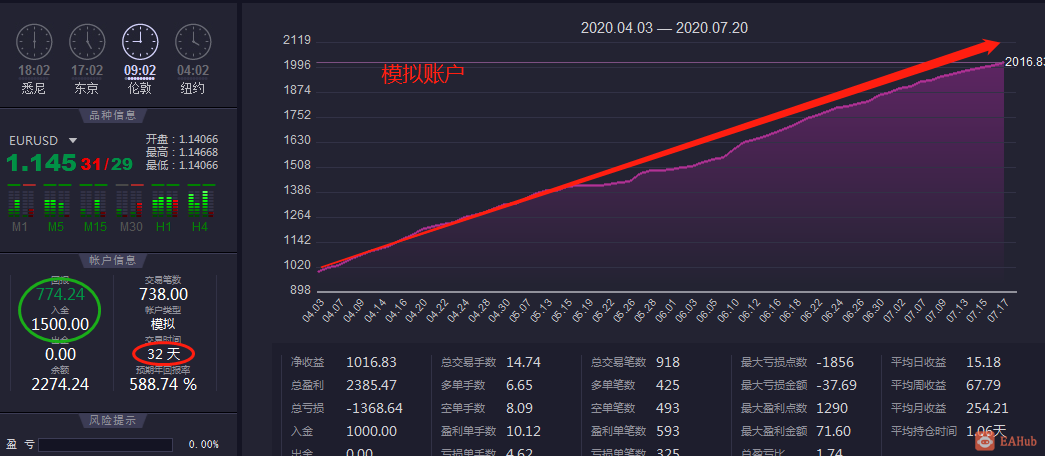Click the 平均日收益 value 15.18

[x=983, y=363]
